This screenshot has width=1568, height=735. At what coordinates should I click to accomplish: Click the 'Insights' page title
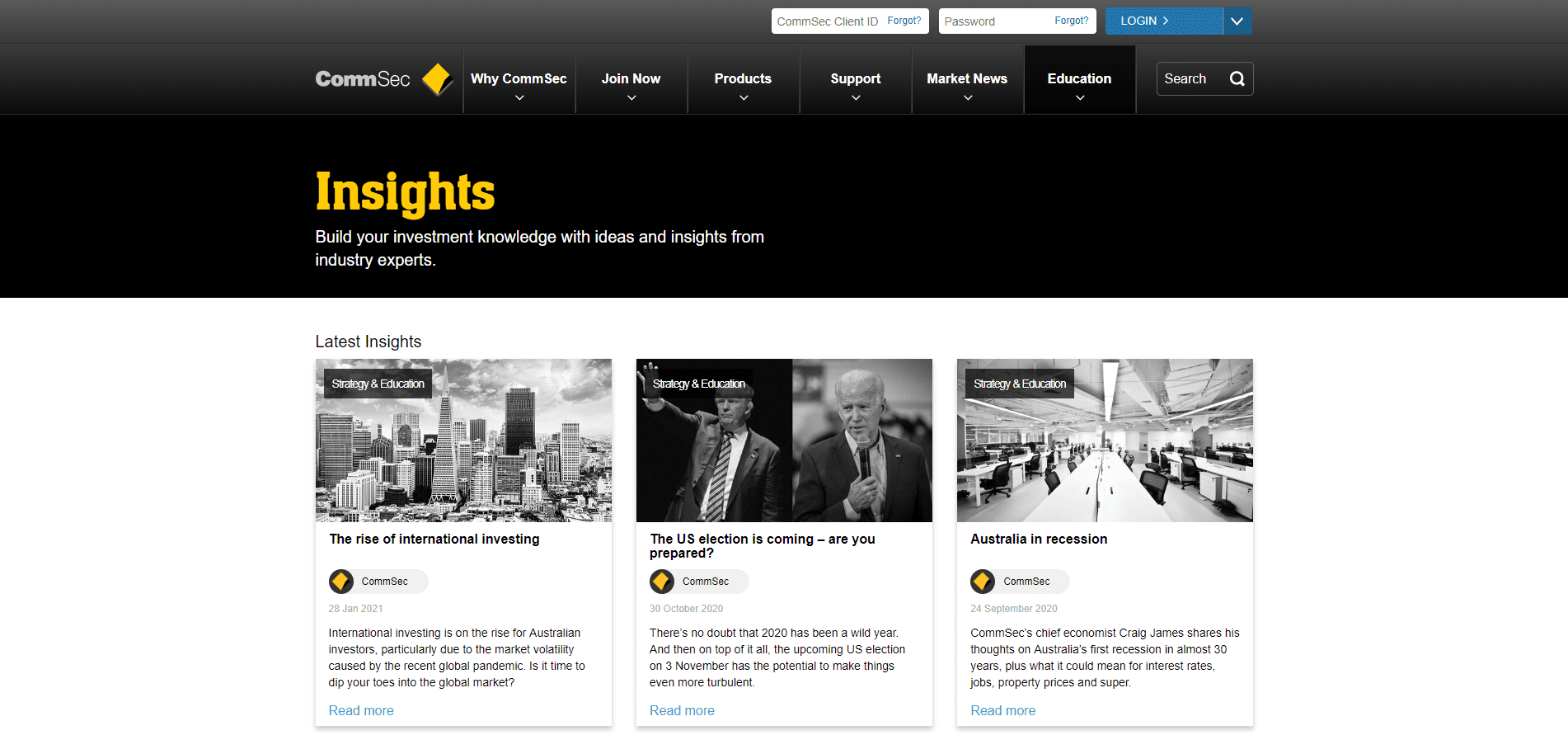pyautogui.click(x=405, y=192)
